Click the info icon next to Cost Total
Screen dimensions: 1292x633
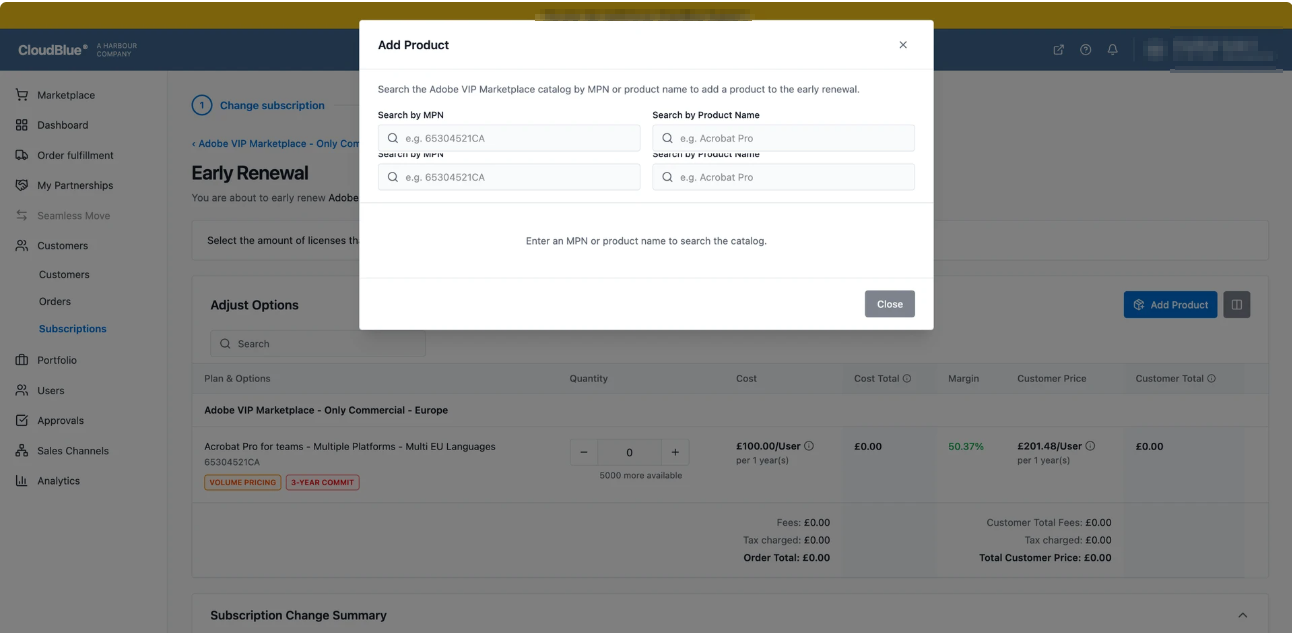click(x=907, y=379)
